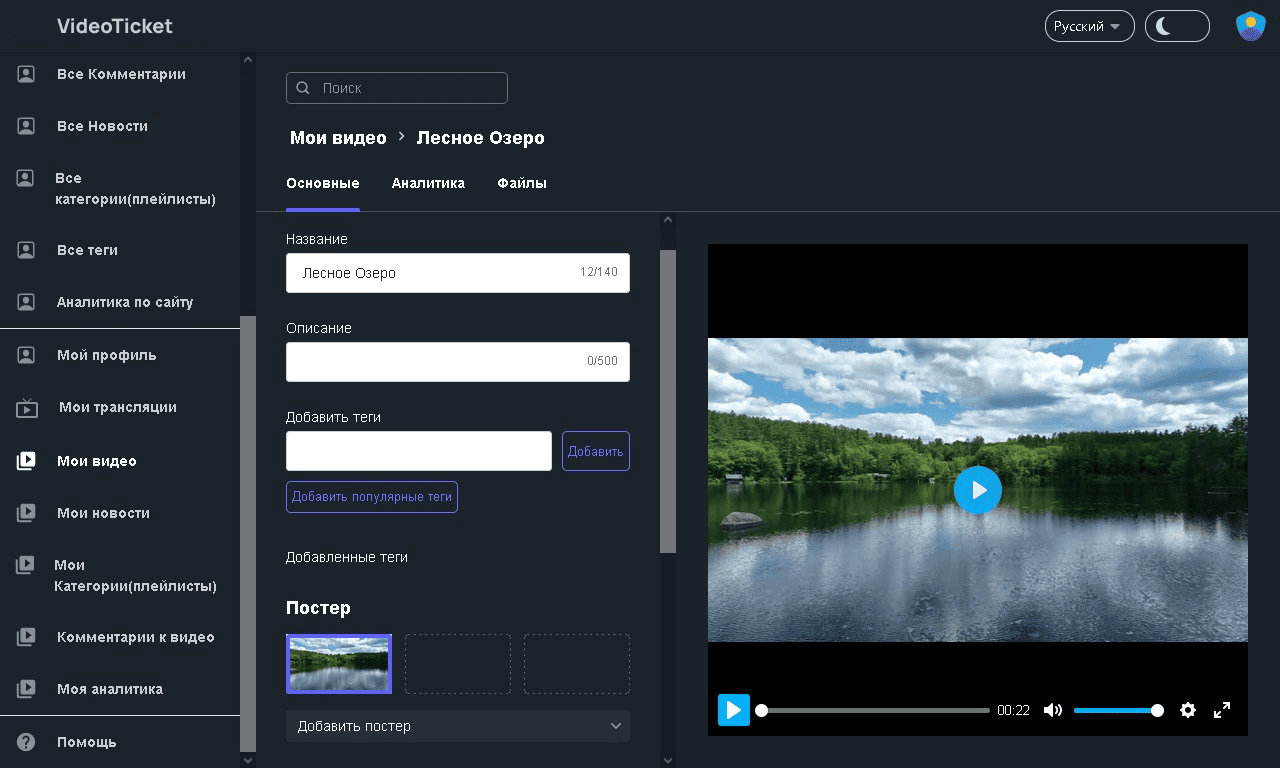Click the video player settings gear icon
Screen dimensions: 1280x768
click(x=1188, y=710)
